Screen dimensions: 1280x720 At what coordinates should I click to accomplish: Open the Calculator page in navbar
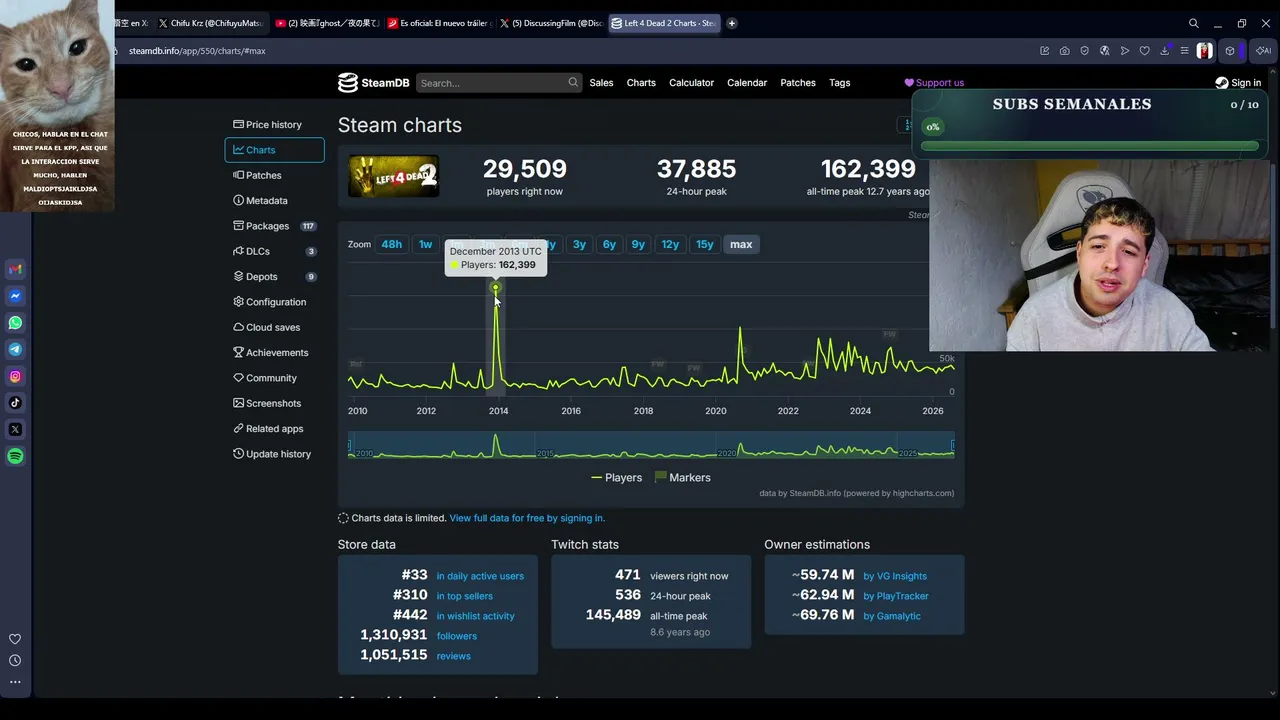691,83
